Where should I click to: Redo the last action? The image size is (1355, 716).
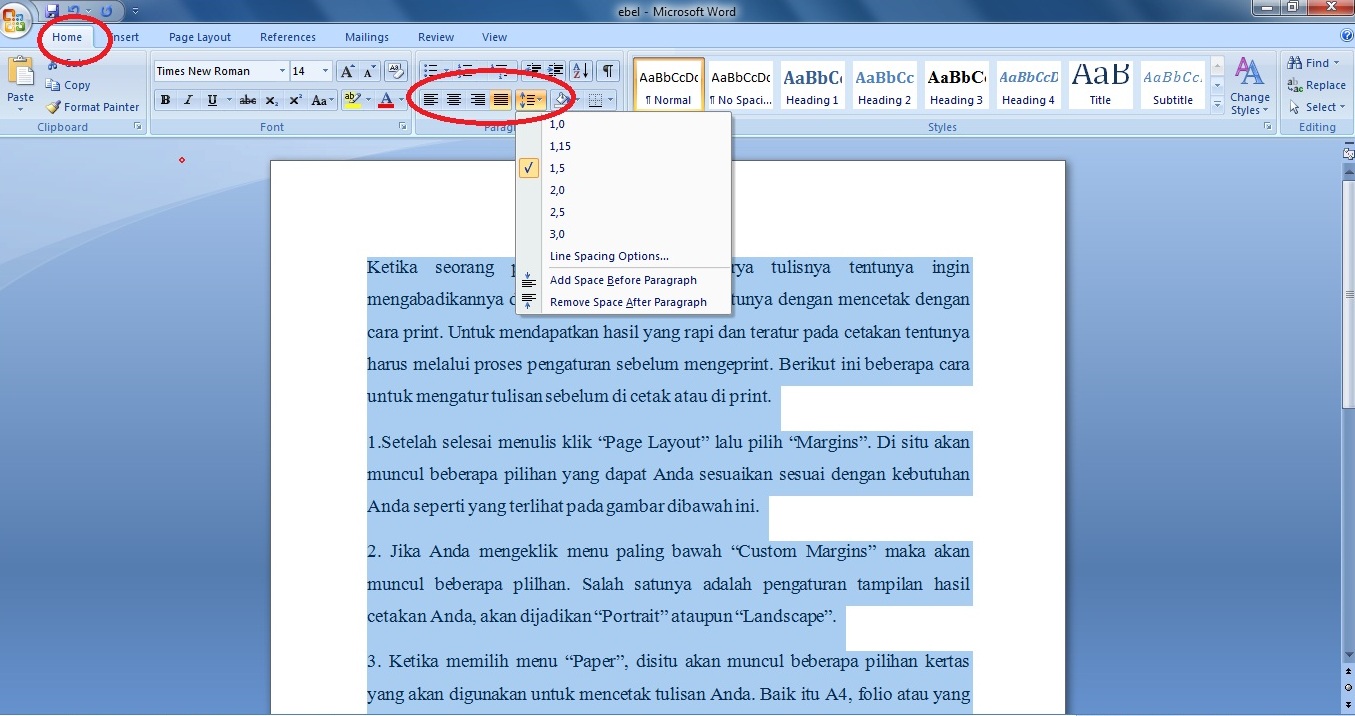click(106, 11)
